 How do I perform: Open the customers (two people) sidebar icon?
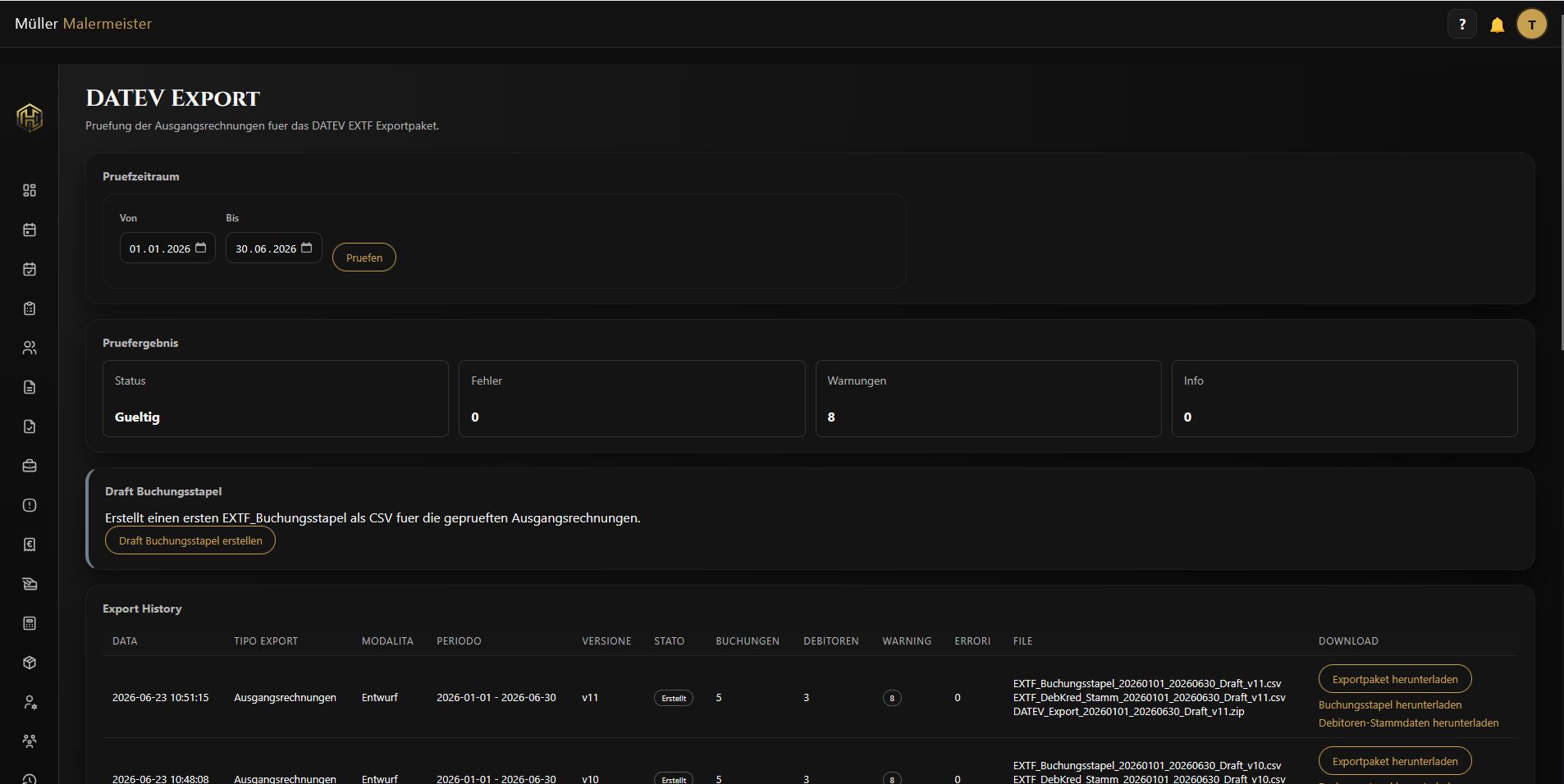pos(30,348)
